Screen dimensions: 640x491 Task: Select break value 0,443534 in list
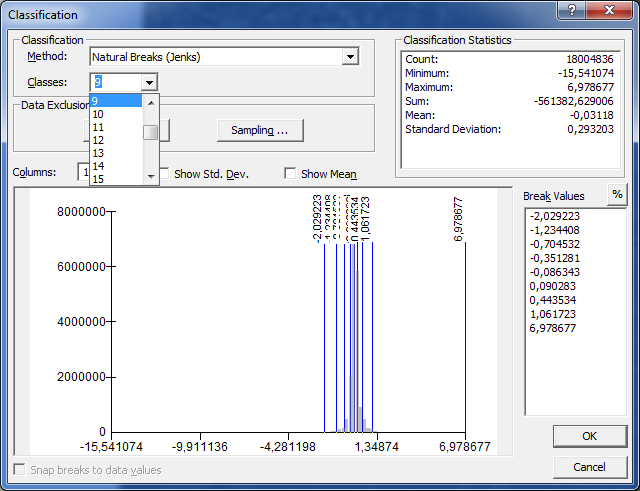point(553,300)
